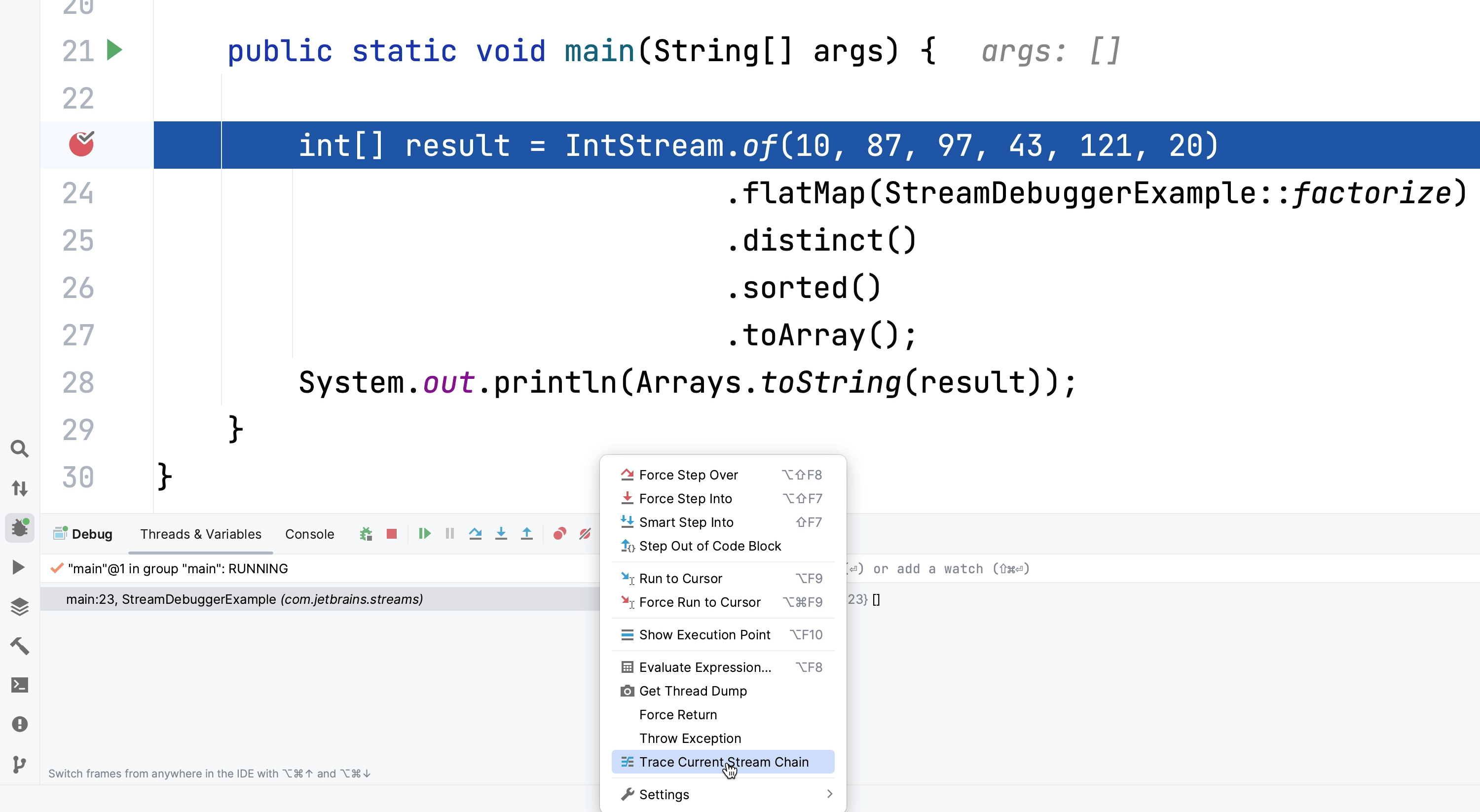This screenshot has height=812, width=1480.
Task: Open the View Breakpoints dialog
Action: (559, 534)
